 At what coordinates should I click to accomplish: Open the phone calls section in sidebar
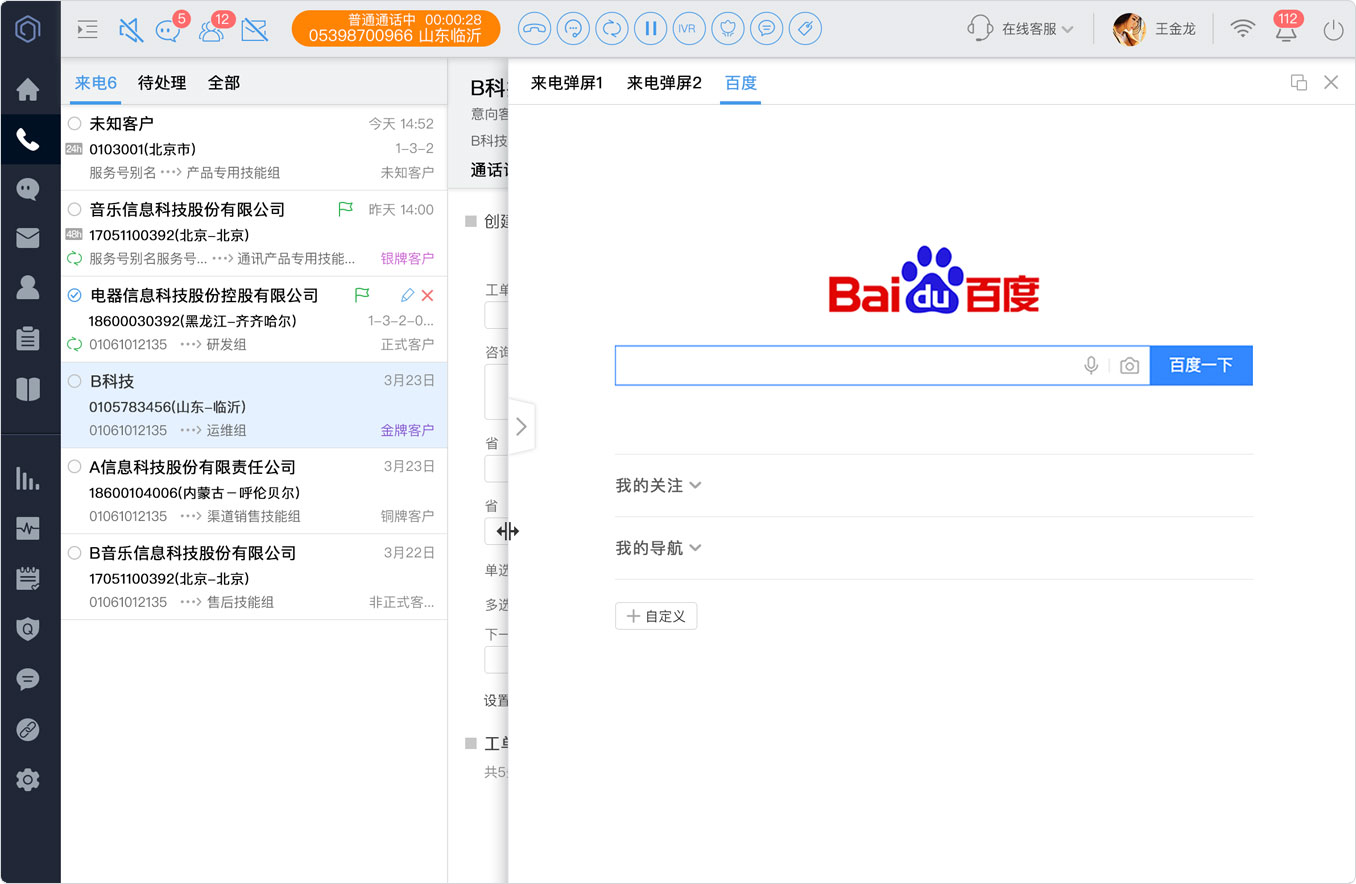click(29, 140)
